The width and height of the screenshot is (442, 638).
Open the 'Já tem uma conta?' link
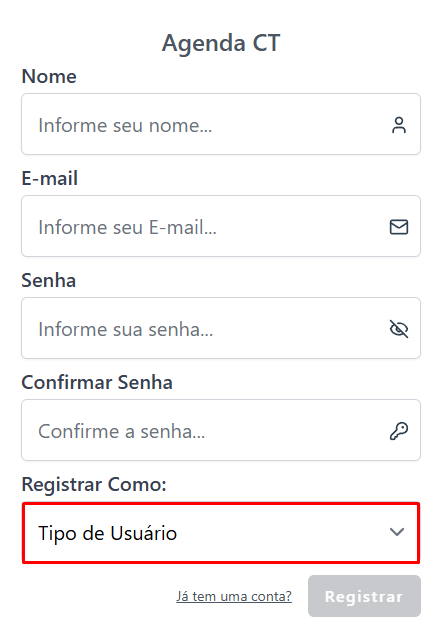click(x=234, y=596)
